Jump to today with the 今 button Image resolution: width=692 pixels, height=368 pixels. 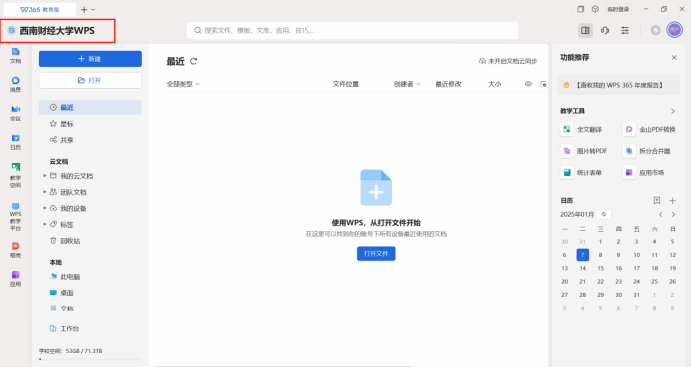click(x=604, y=214)
